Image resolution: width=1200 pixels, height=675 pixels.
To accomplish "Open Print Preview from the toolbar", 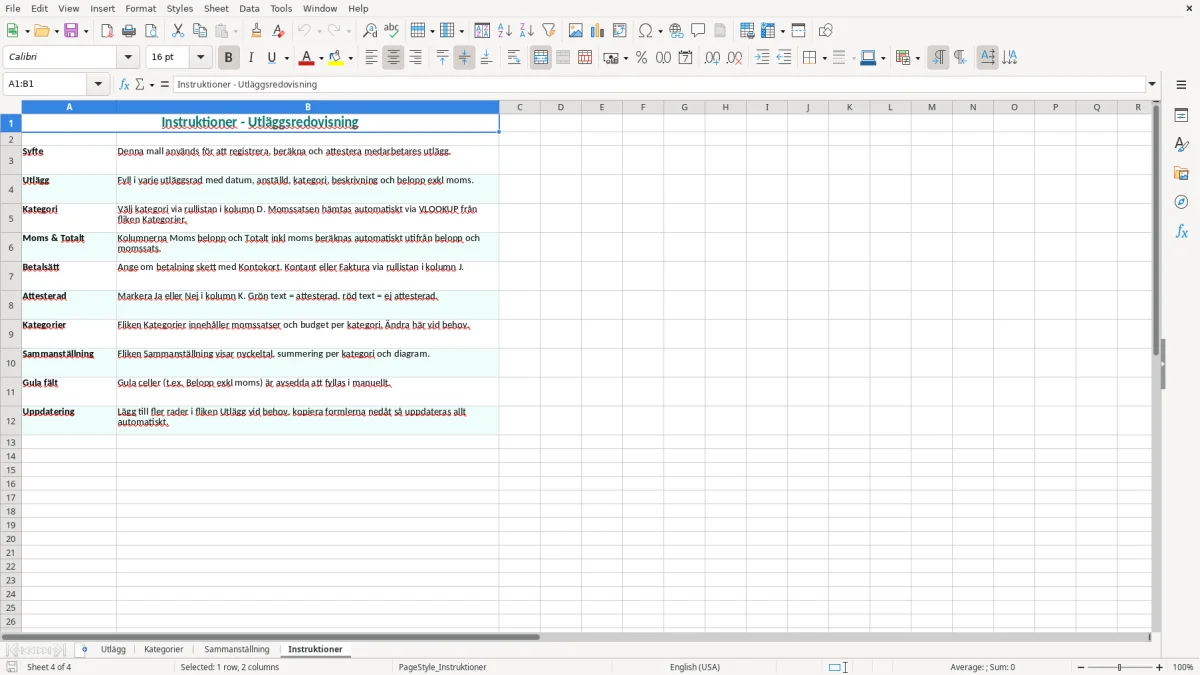I will coord(151,31).
